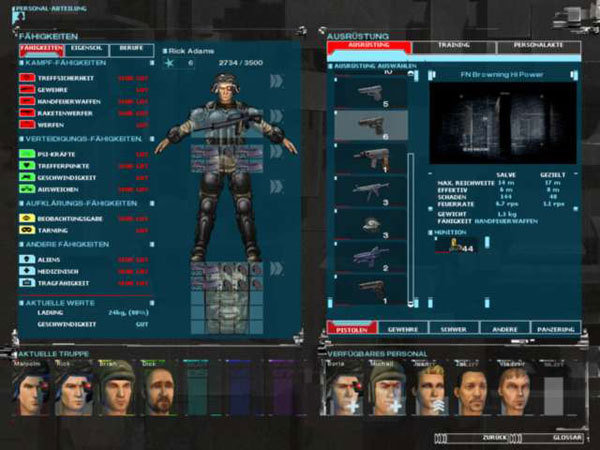Select Dick's bearded portrait in Aktuelle Truppe
This screenshot has width=600, height=450.
[159, 387]
